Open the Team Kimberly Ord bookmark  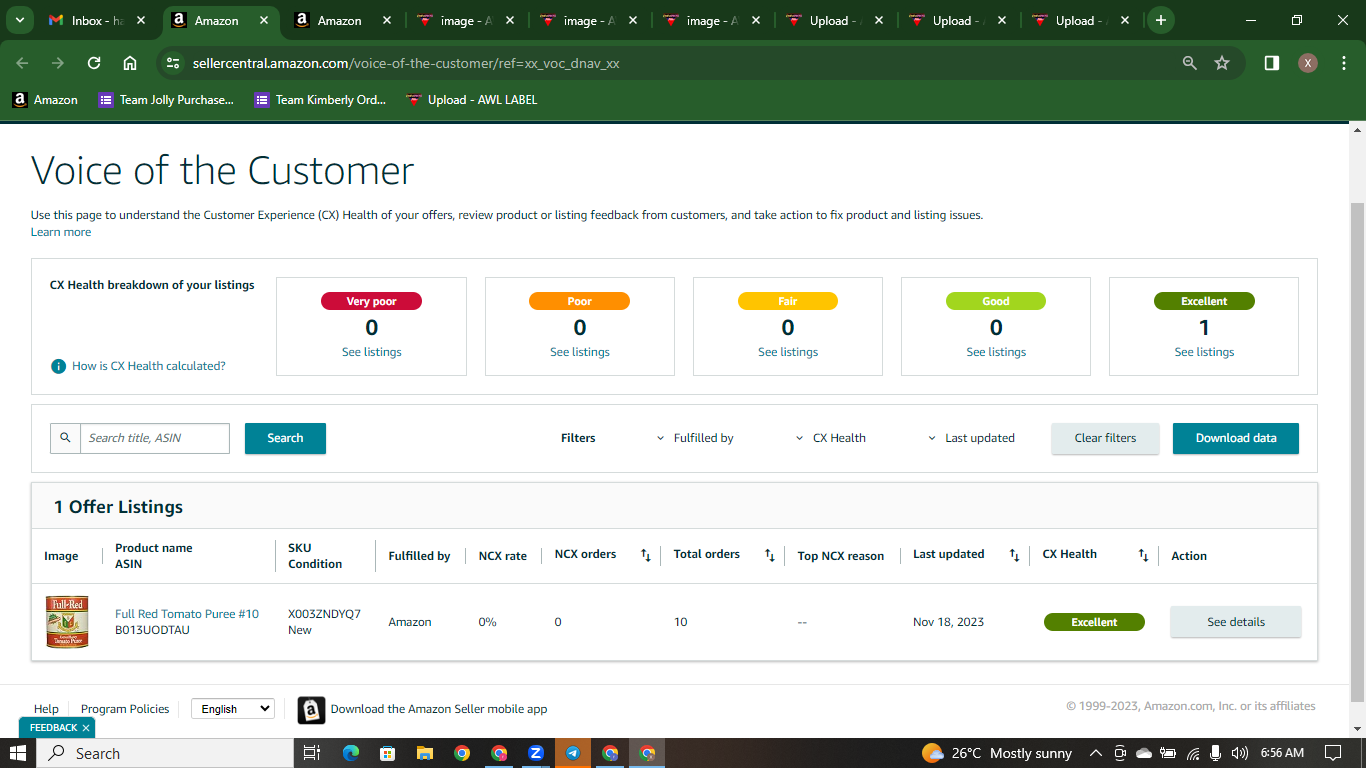tap(320, 100)
